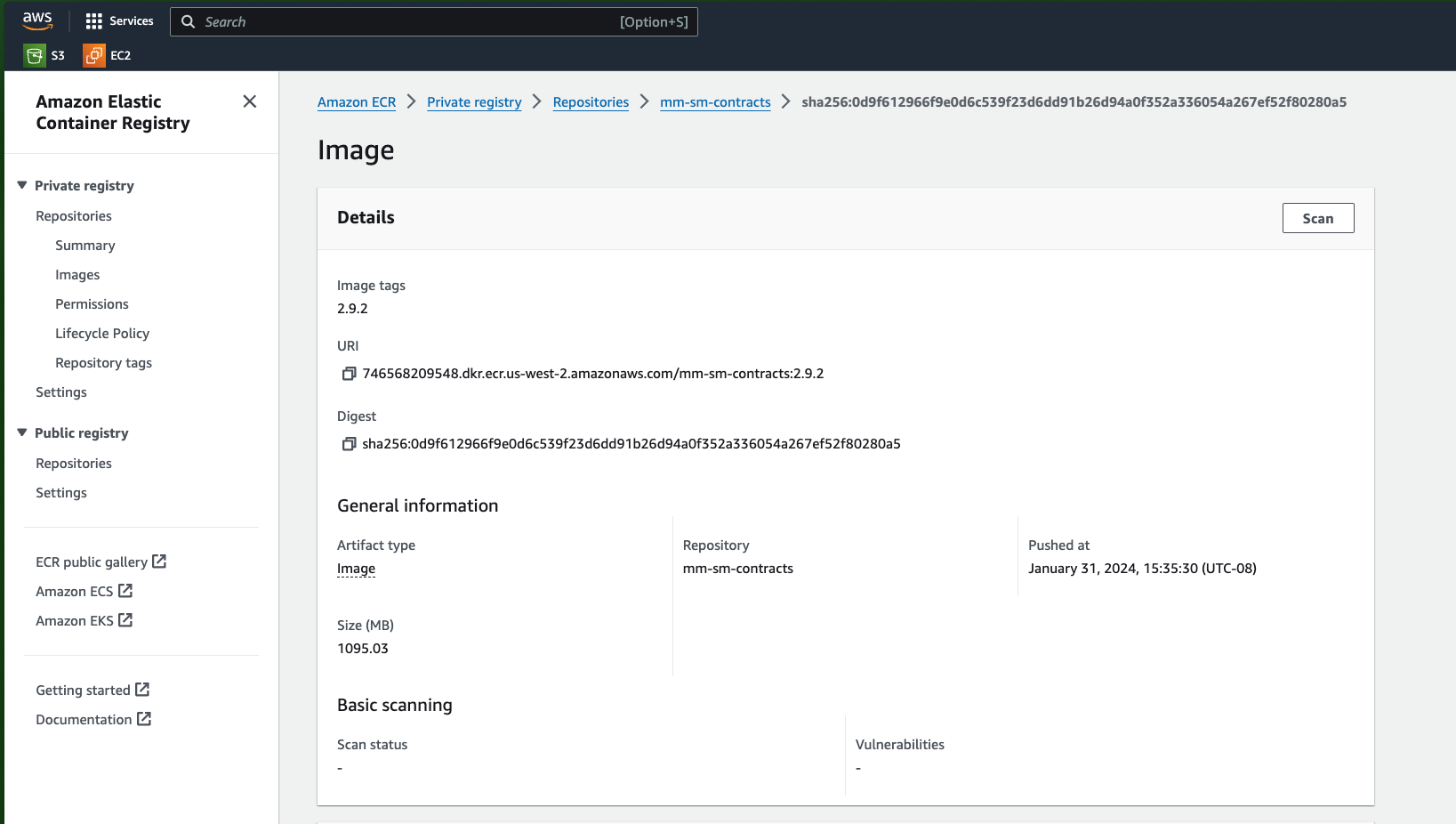This screenshot has width=1456, height=824.
Task: Click the EC2 shortcut icon
Action: point(94,55)
